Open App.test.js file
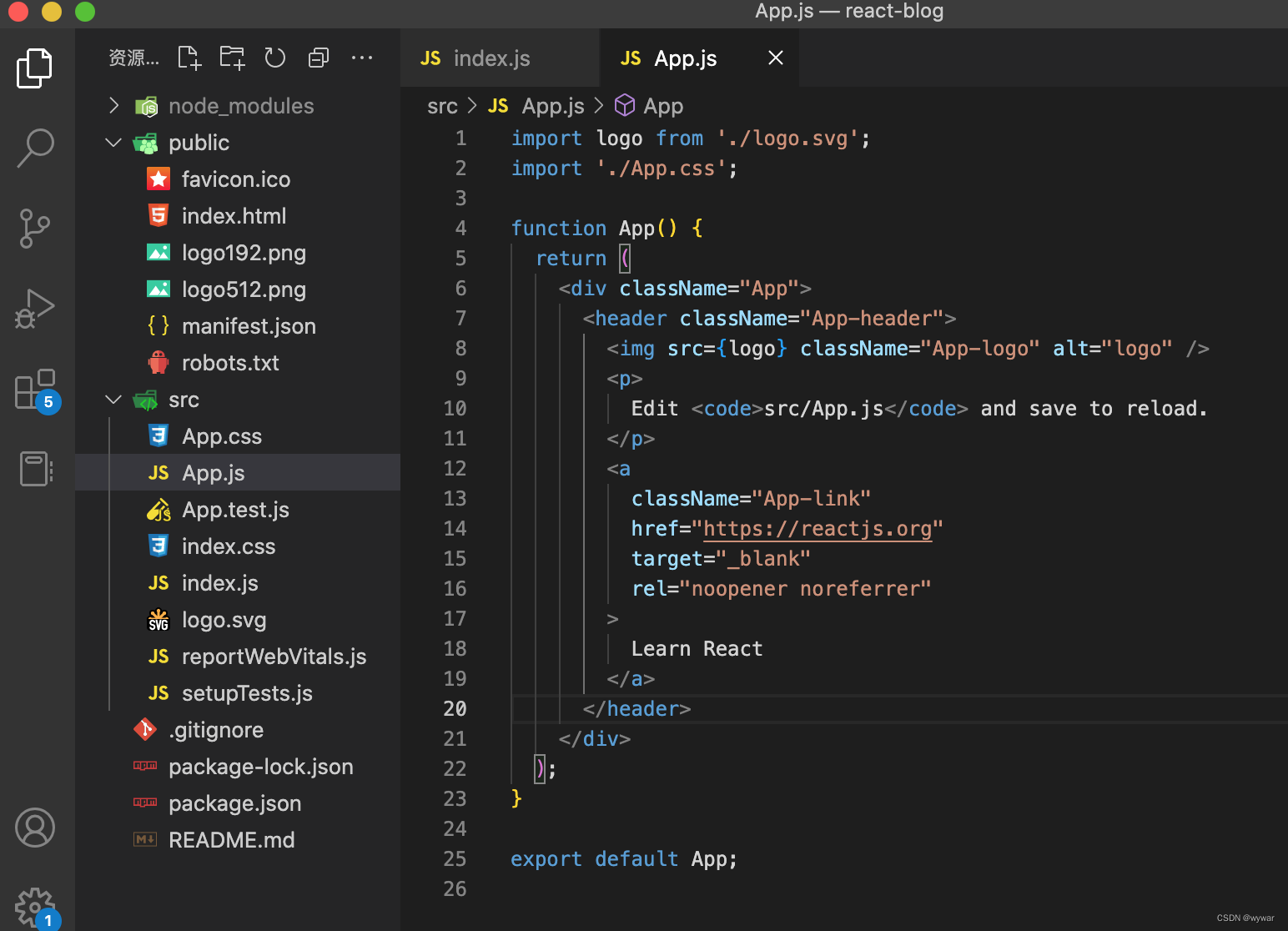This screenshot has width=1288, height=931. pyautogui.click(x=238, y=510)
